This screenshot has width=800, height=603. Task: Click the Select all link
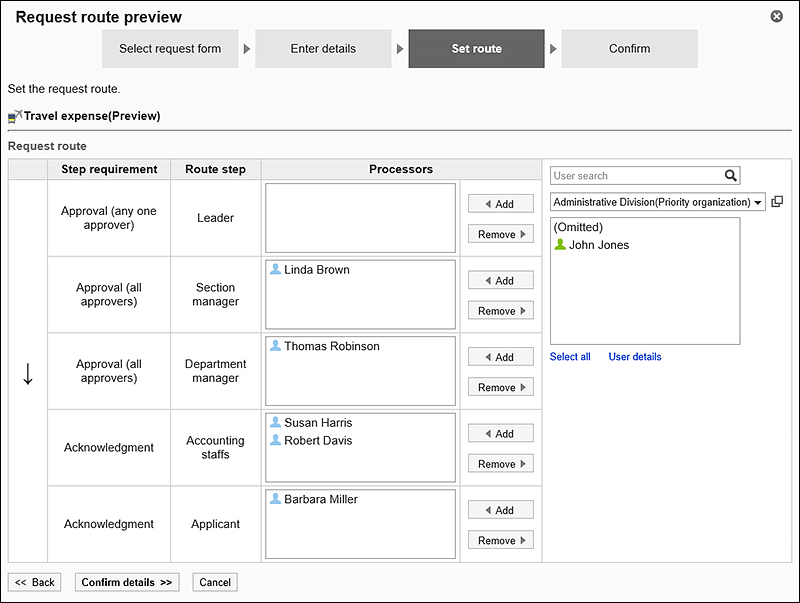point(570,357)
